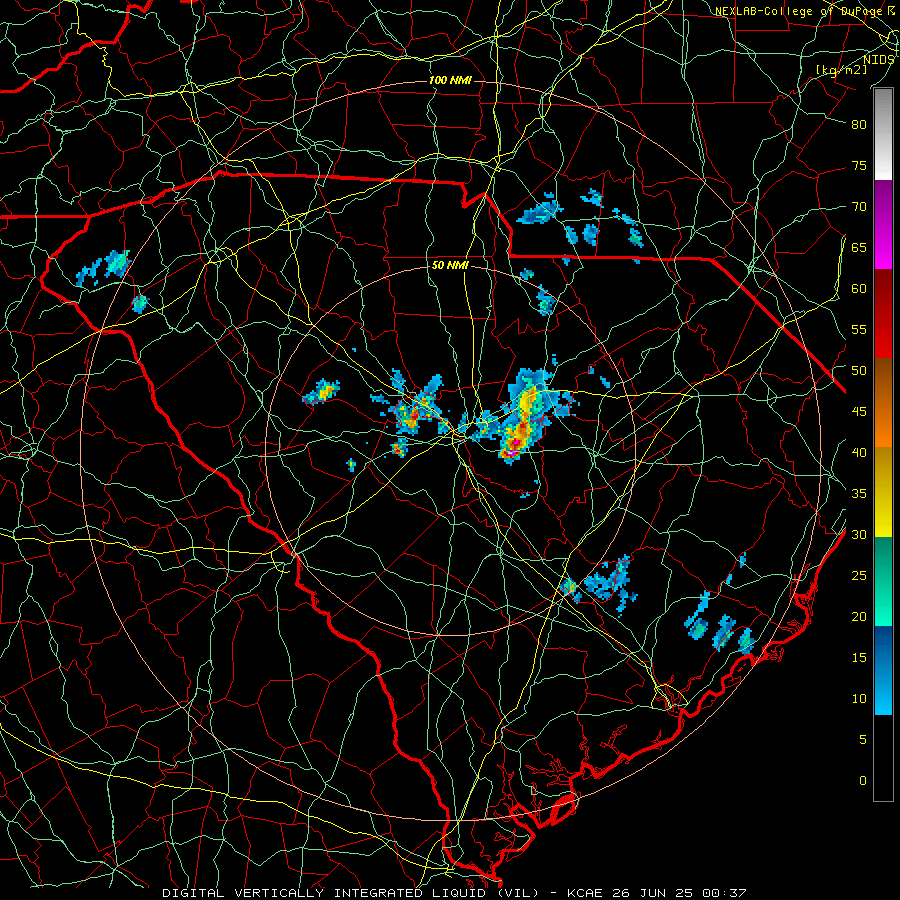Click the green band of the color bar

coord(883,581)
